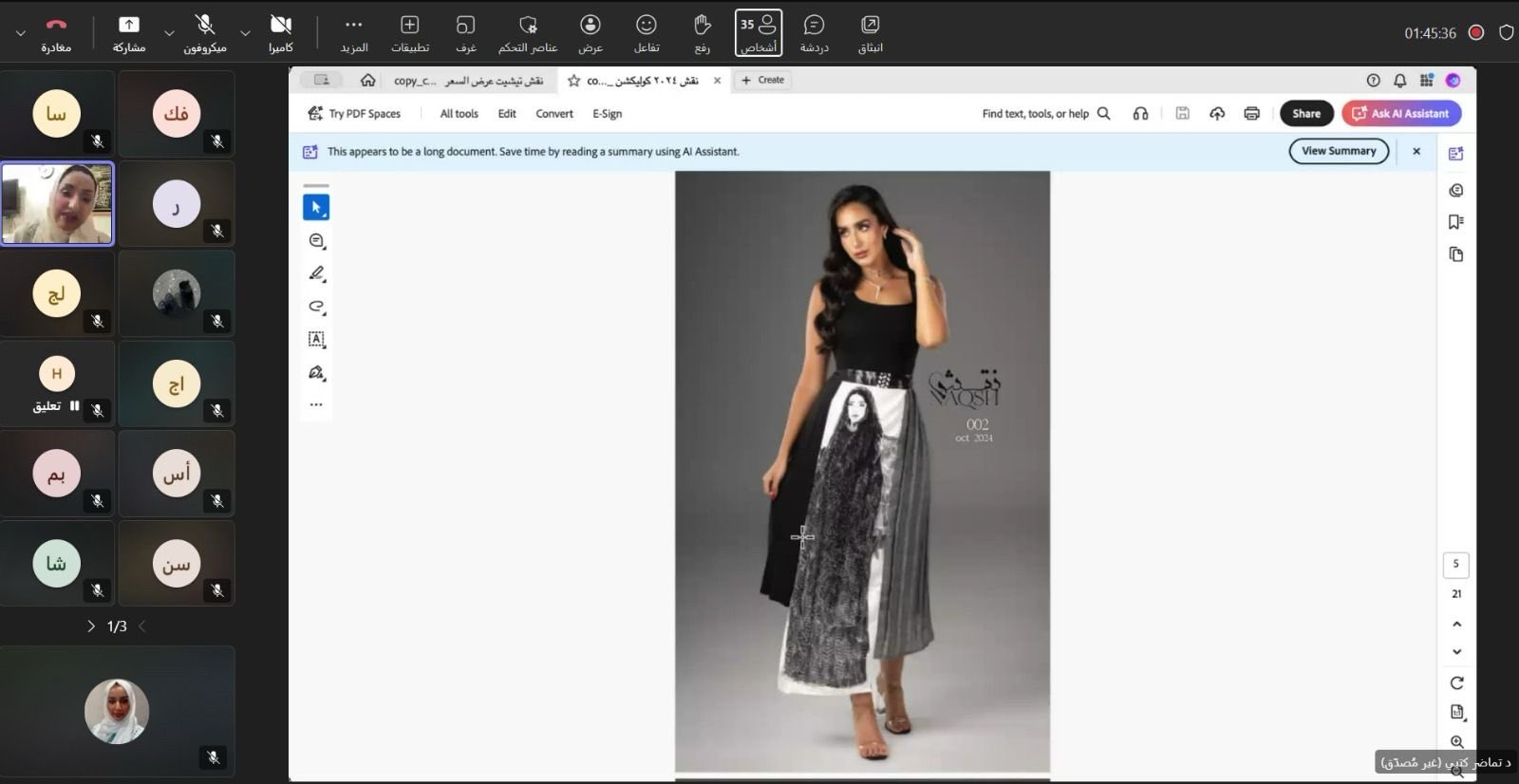Toggle the microphone mute button
This screenshot has width=1519, height=784.
(205, 32)
